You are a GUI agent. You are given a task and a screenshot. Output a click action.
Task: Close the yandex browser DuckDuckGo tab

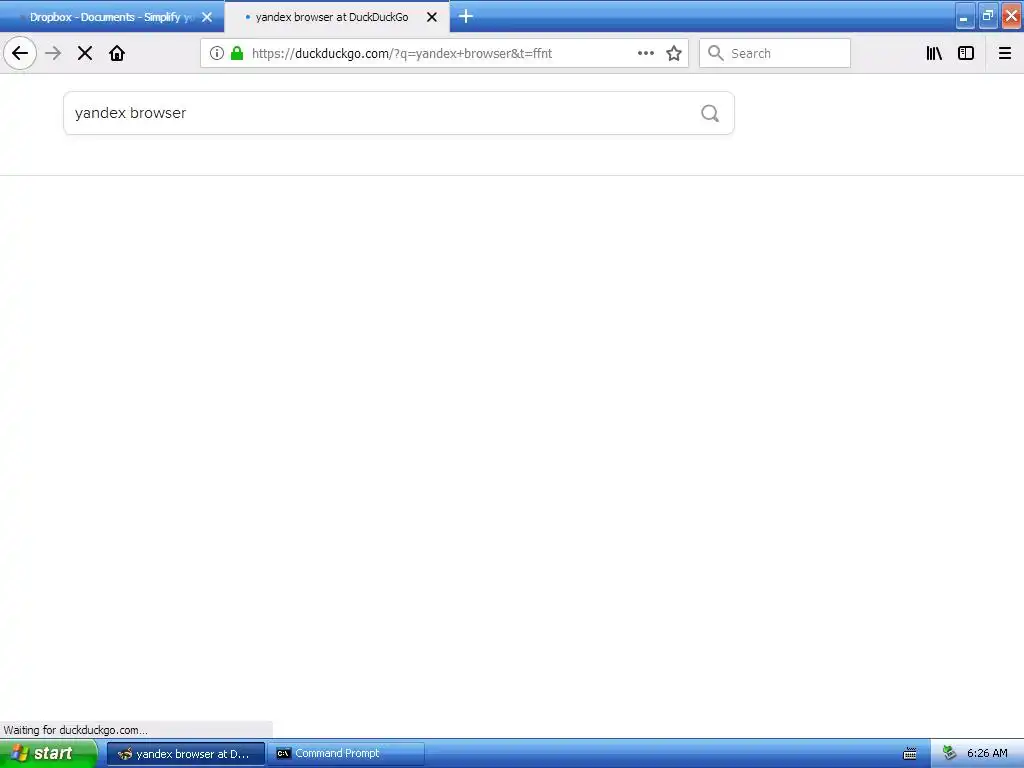[432, 17]
